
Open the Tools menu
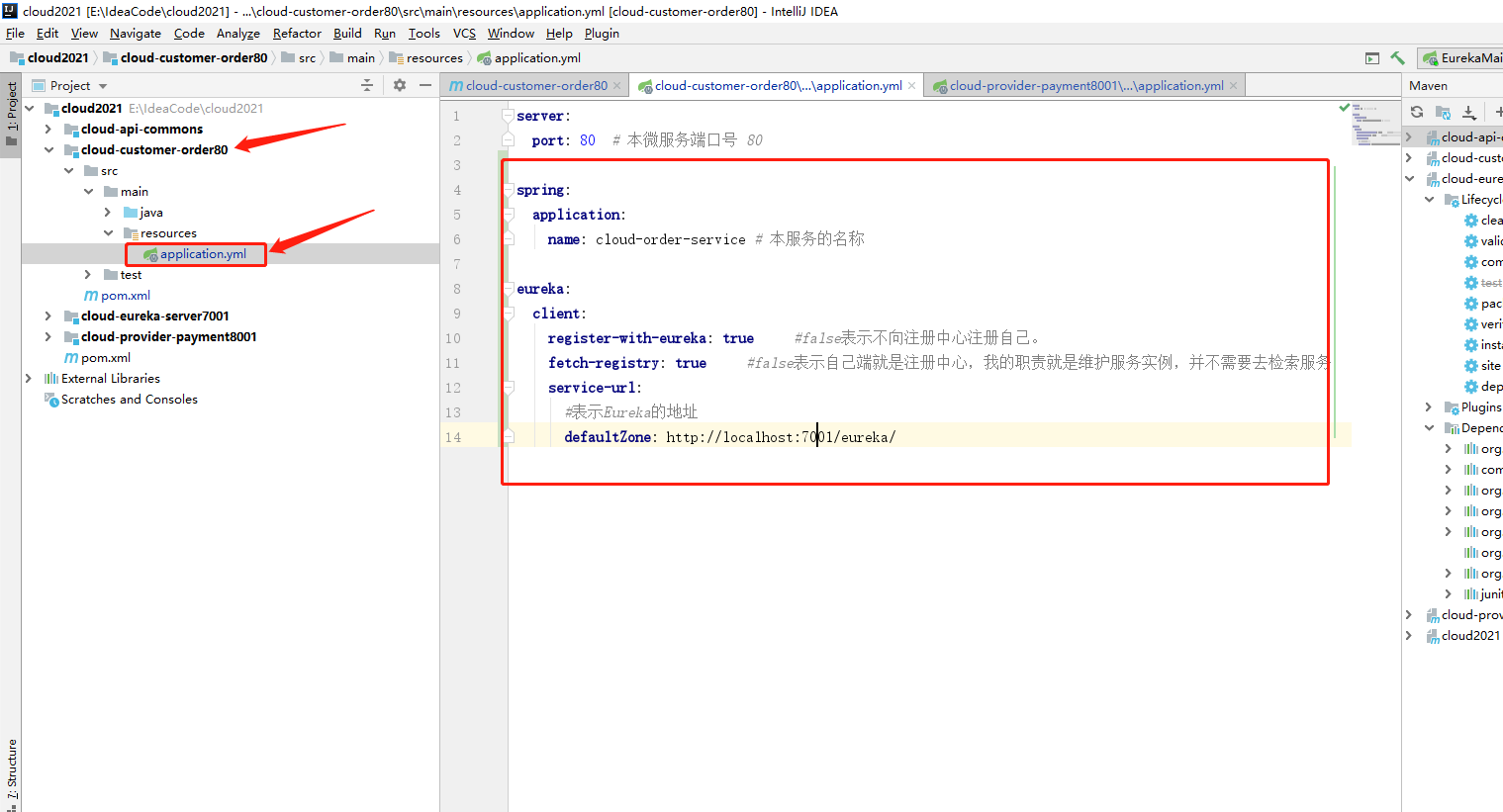[424, 34]
